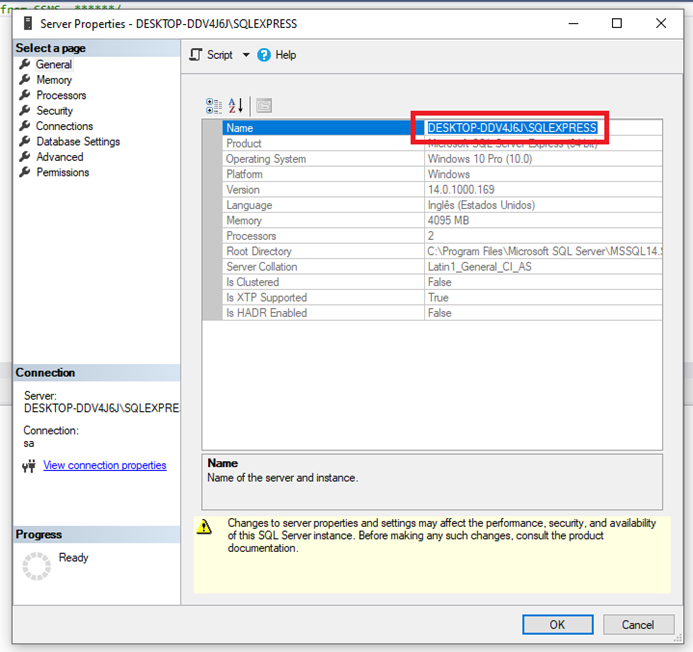Select the Is Clustered property label
The image size is (693, 652).
coord(252,282)
